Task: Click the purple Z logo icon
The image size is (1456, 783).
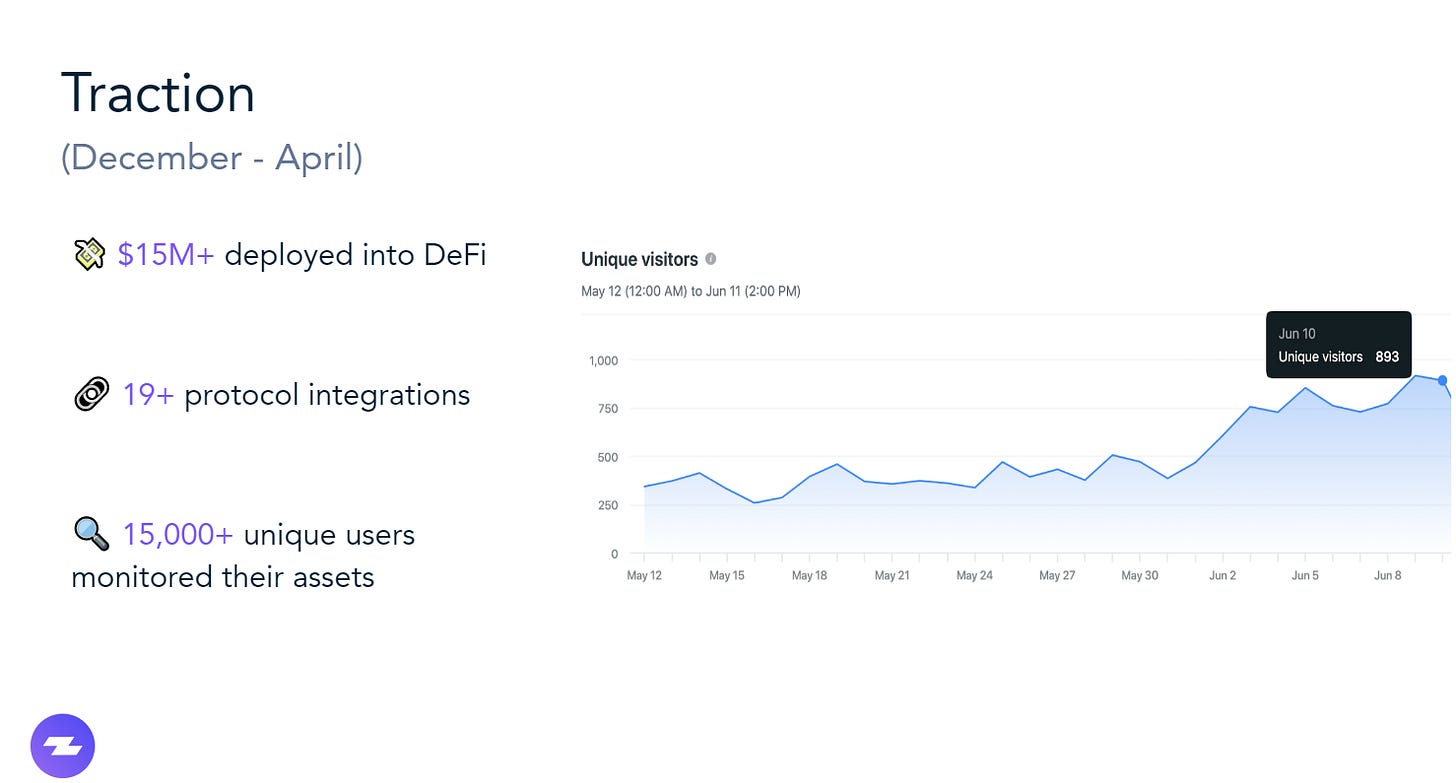Action: click(62, 746)
